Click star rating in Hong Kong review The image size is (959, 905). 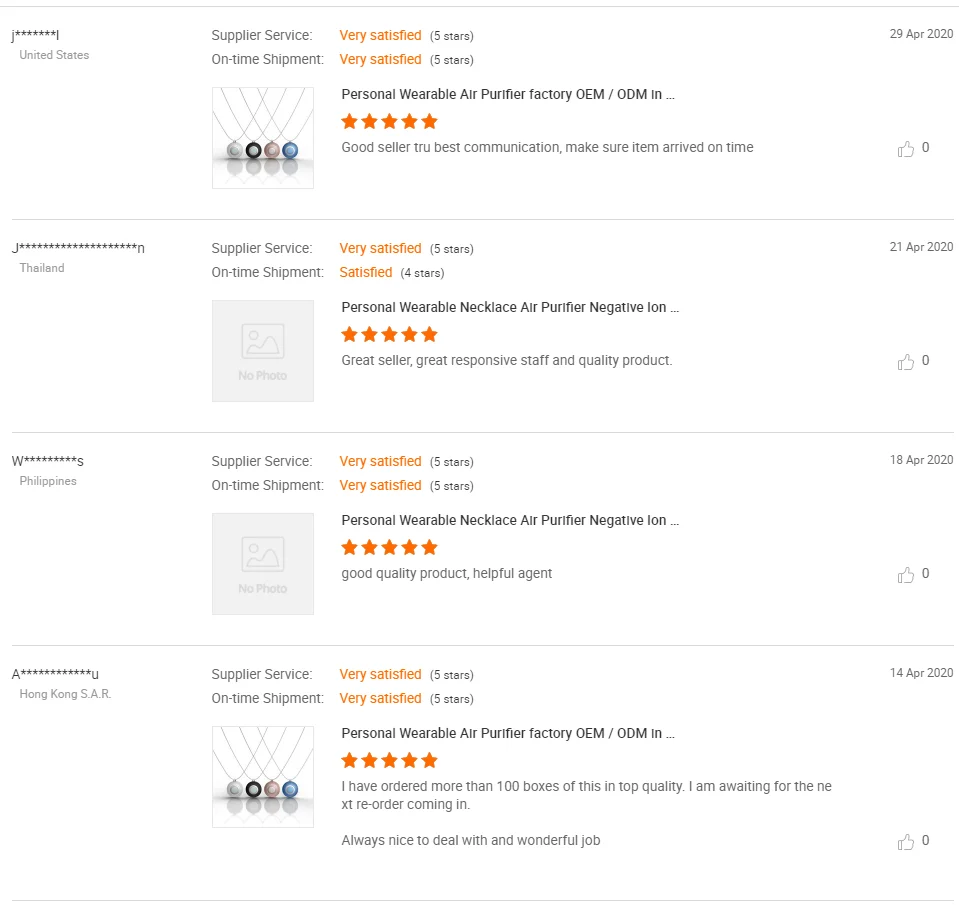pos(389,761)
